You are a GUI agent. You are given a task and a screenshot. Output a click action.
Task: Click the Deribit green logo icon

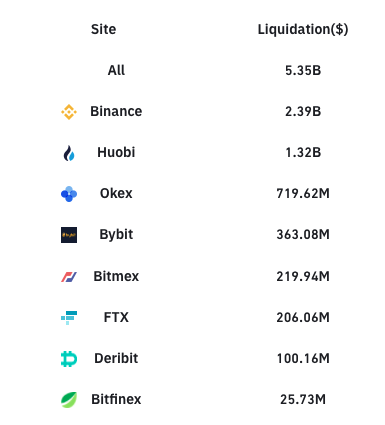tap(69, 359)
